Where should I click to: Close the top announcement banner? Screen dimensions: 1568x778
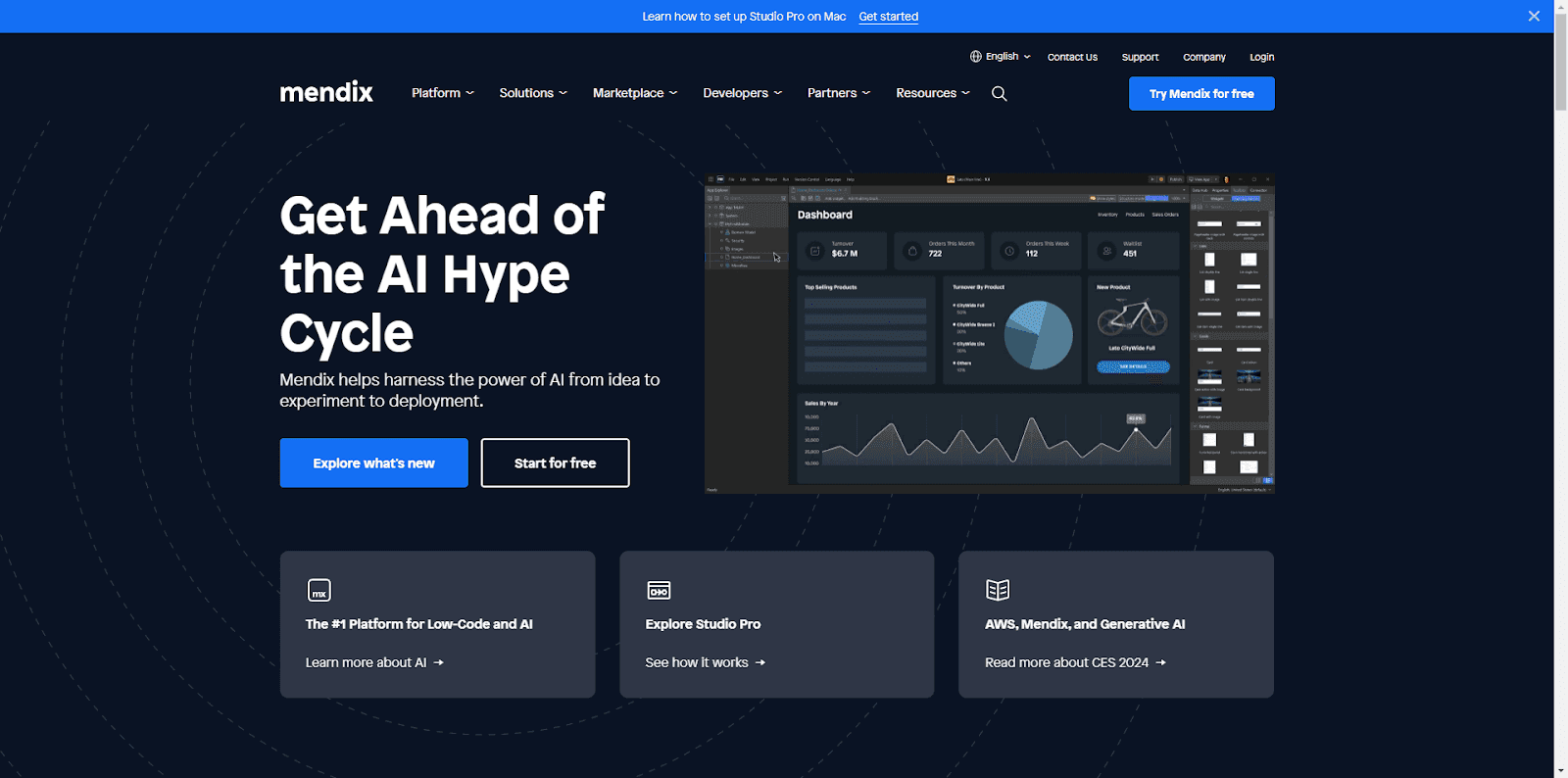click(1534, 16)
